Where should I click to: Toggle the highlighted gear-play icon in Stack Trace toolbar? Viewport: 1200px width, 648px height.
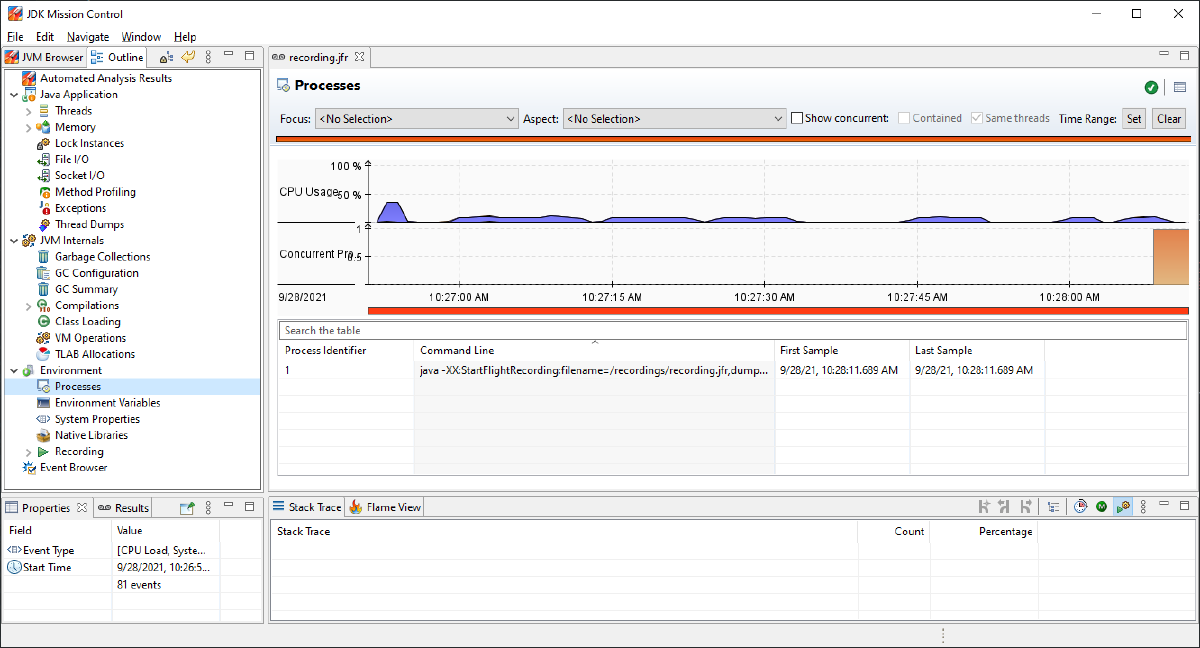(1123, 507)
